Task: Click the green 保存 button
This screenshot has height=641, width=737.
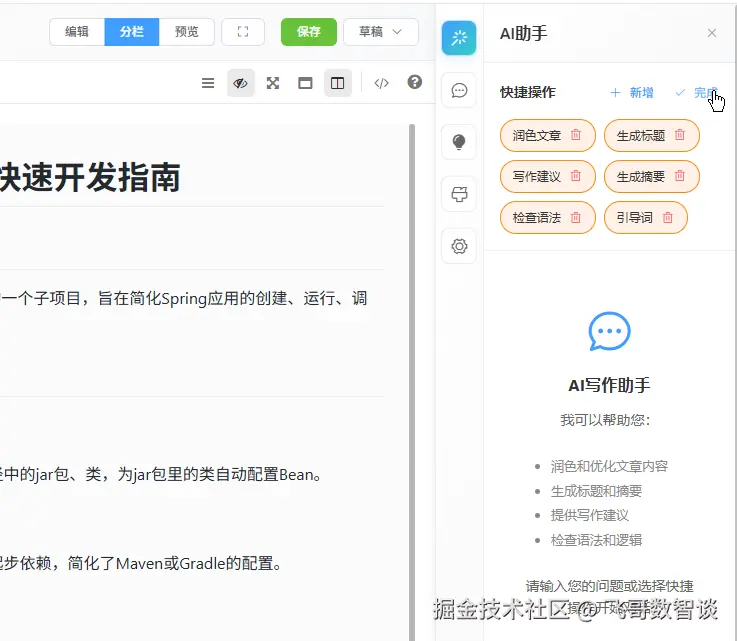Action: [309, 31]
